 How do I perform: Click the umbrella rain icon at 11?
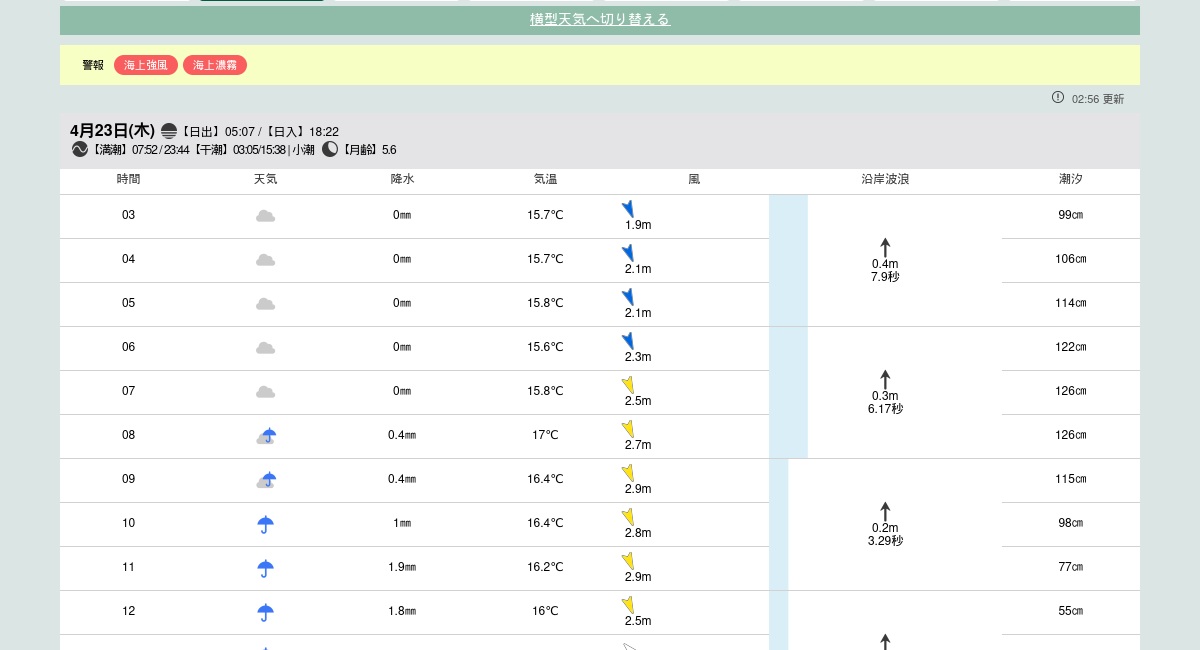[265, 568]
